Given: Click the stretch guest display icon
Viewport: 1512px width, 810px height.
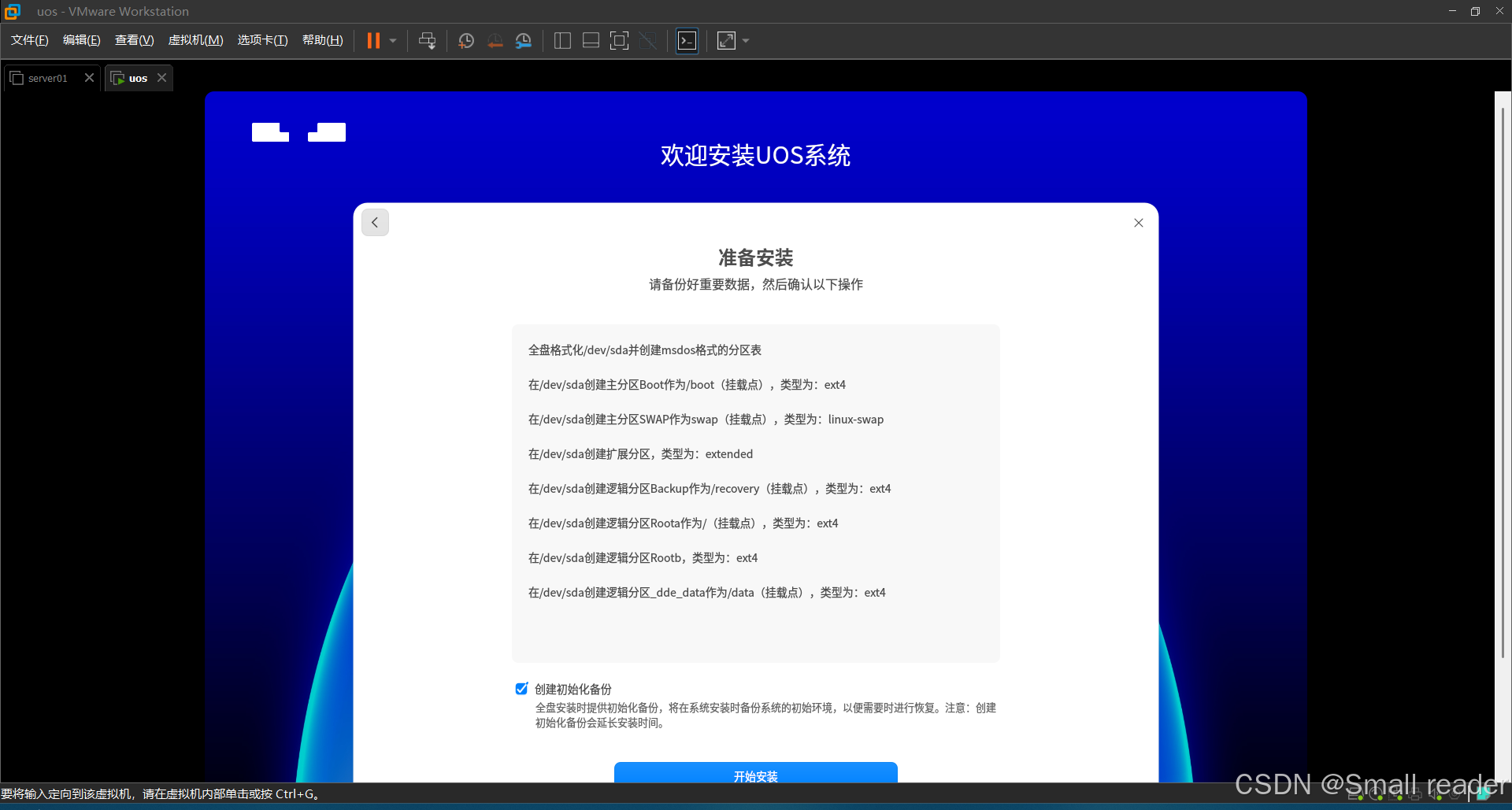Looking at the screenshot, I should point(727,41).
